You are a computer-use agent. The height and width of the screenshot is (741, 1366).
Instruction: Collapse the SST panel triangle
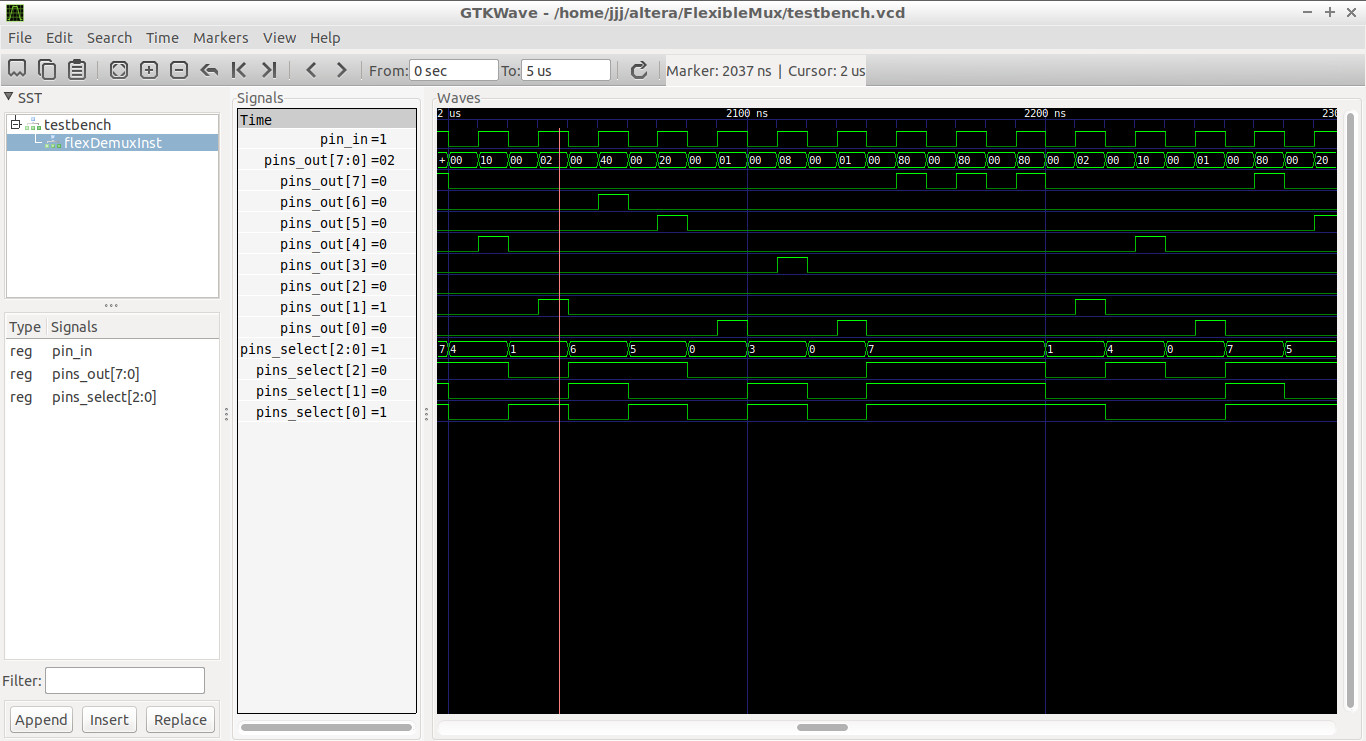coord(9,97)
